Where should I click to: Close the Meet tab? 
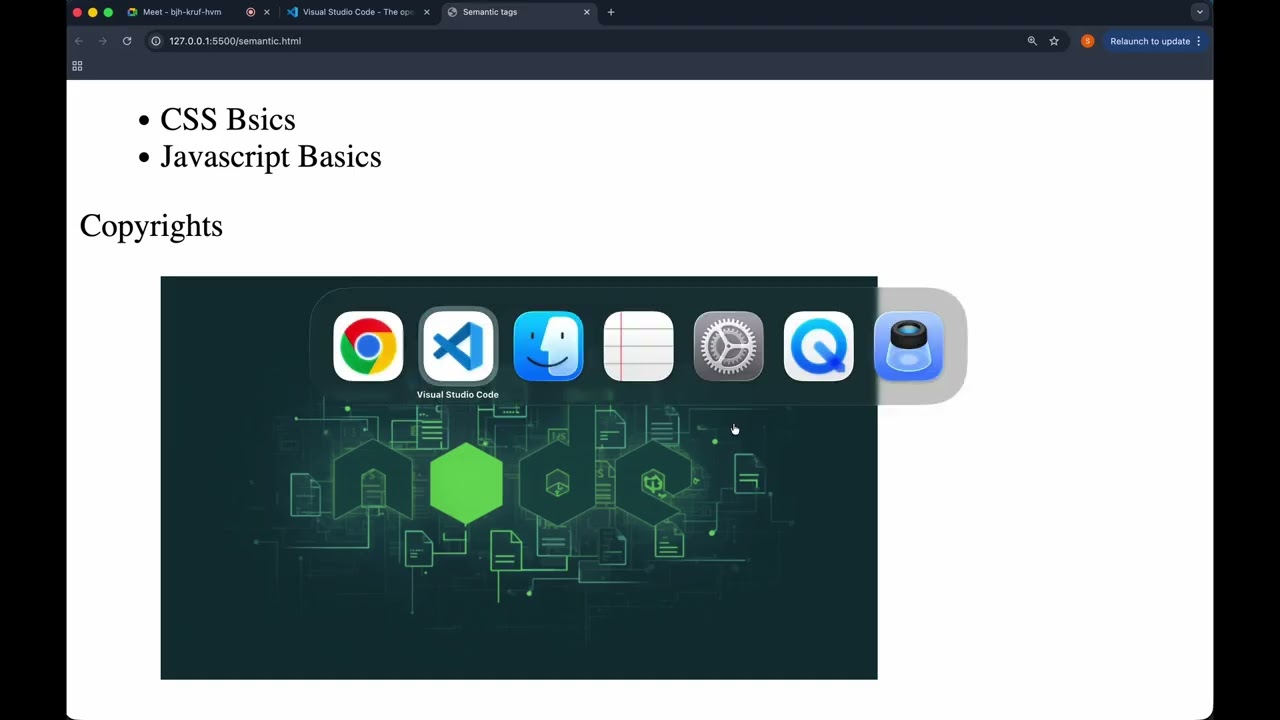pos(266,12)
